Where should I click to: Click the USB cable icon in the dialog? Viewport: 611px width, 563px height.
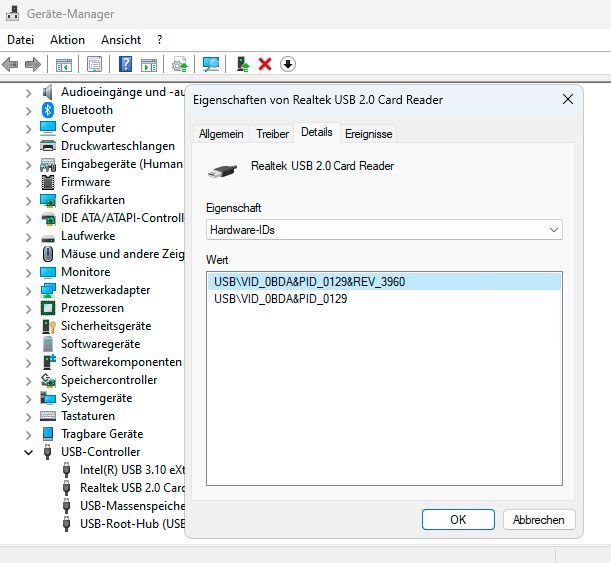pos(223,171)
